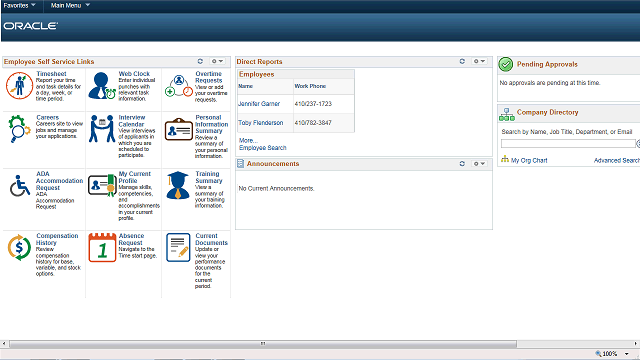Open the Careers gear-and-magnifier icon
Screen dimensions: 640x360
19,129
